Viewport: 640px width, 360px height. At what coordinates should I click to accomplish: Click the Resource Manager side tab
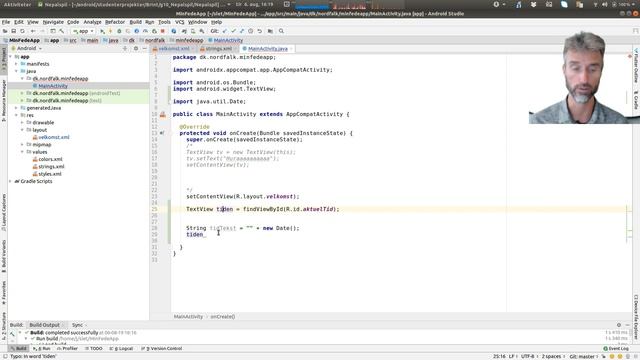(x=4, y=101)
